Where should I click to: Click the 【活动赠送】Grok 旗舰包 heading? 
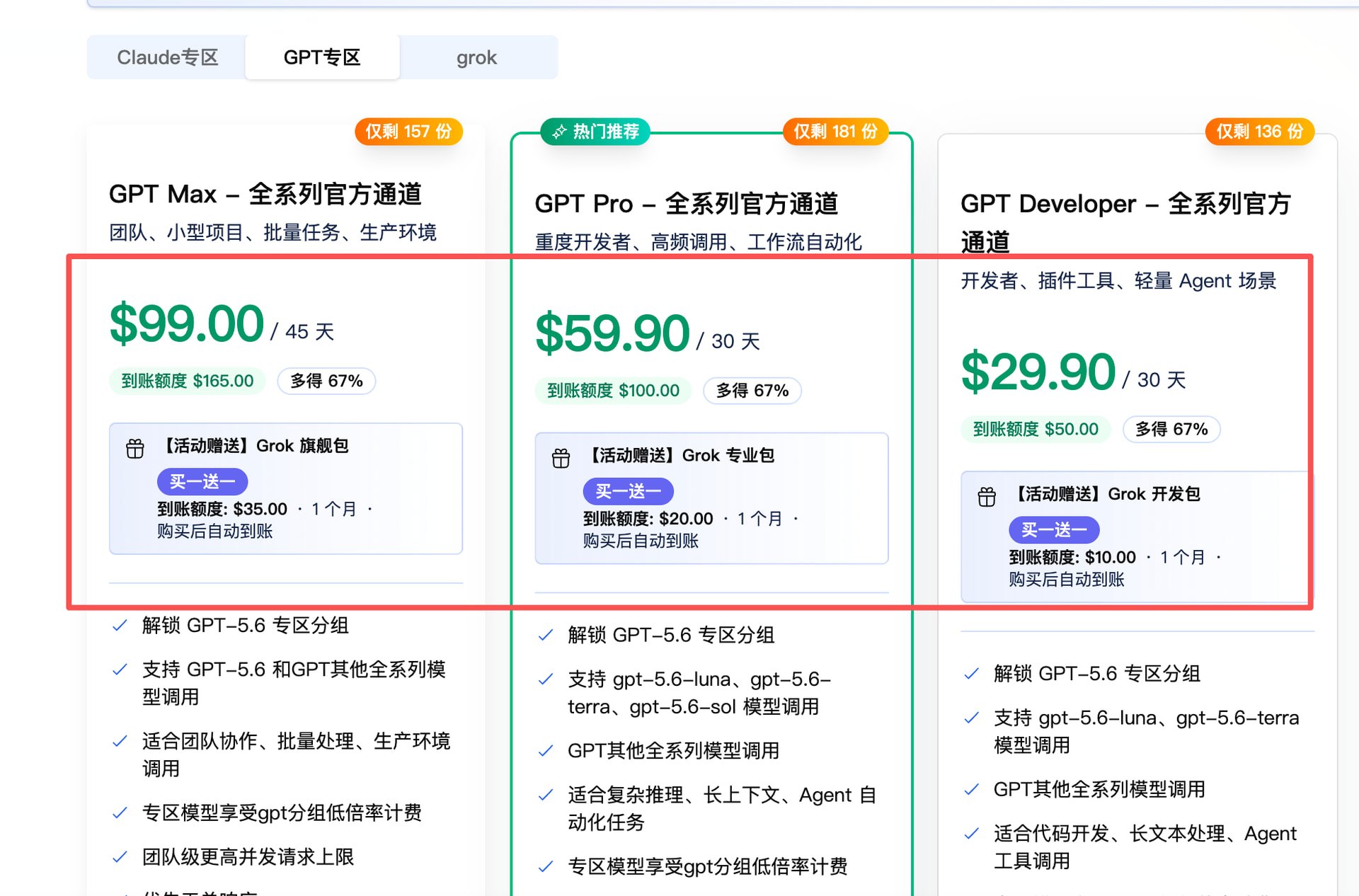click(x=253, y=446)
